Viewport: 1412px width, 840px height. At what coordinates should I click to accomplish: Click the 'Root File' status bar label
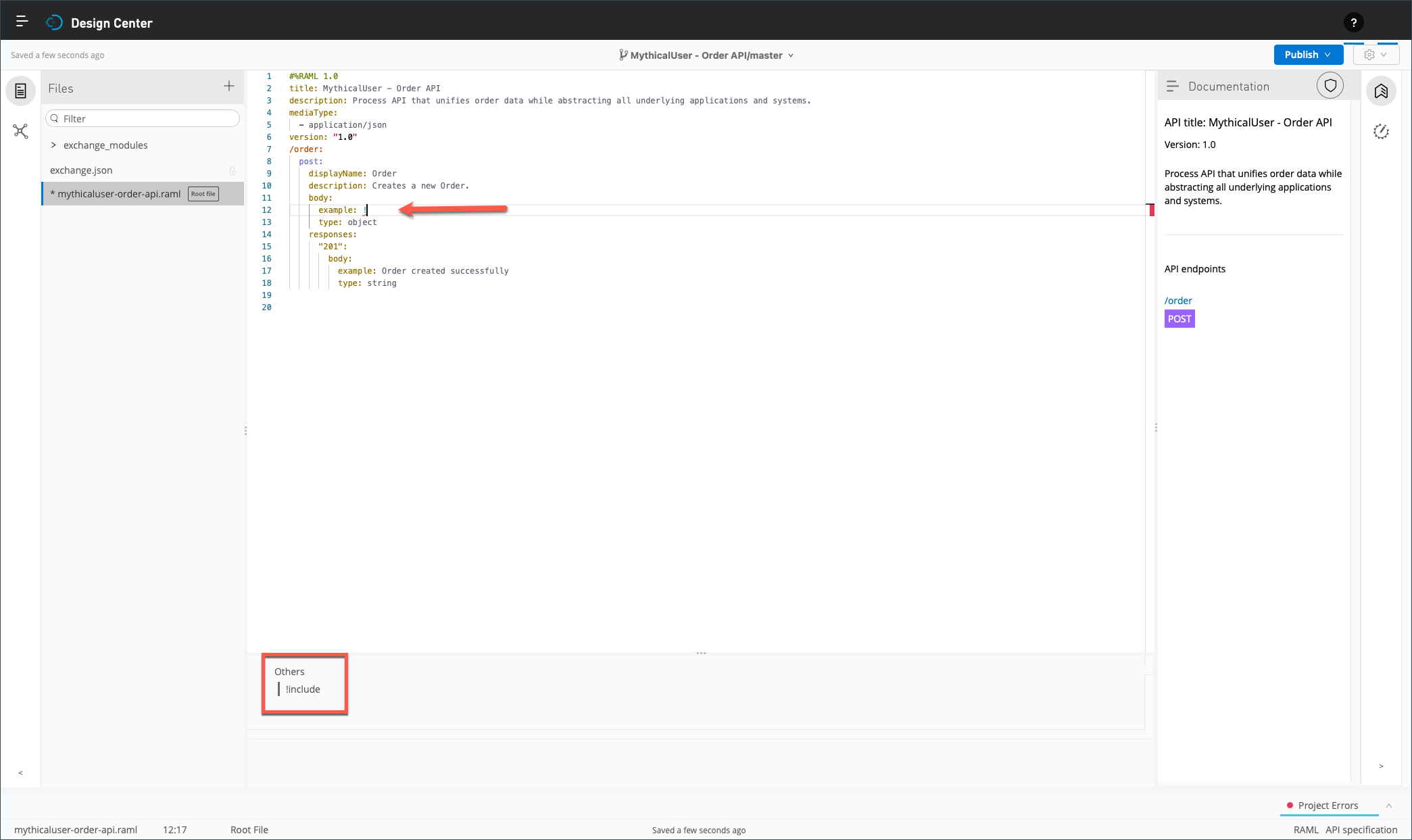click(x=249, y=830)
